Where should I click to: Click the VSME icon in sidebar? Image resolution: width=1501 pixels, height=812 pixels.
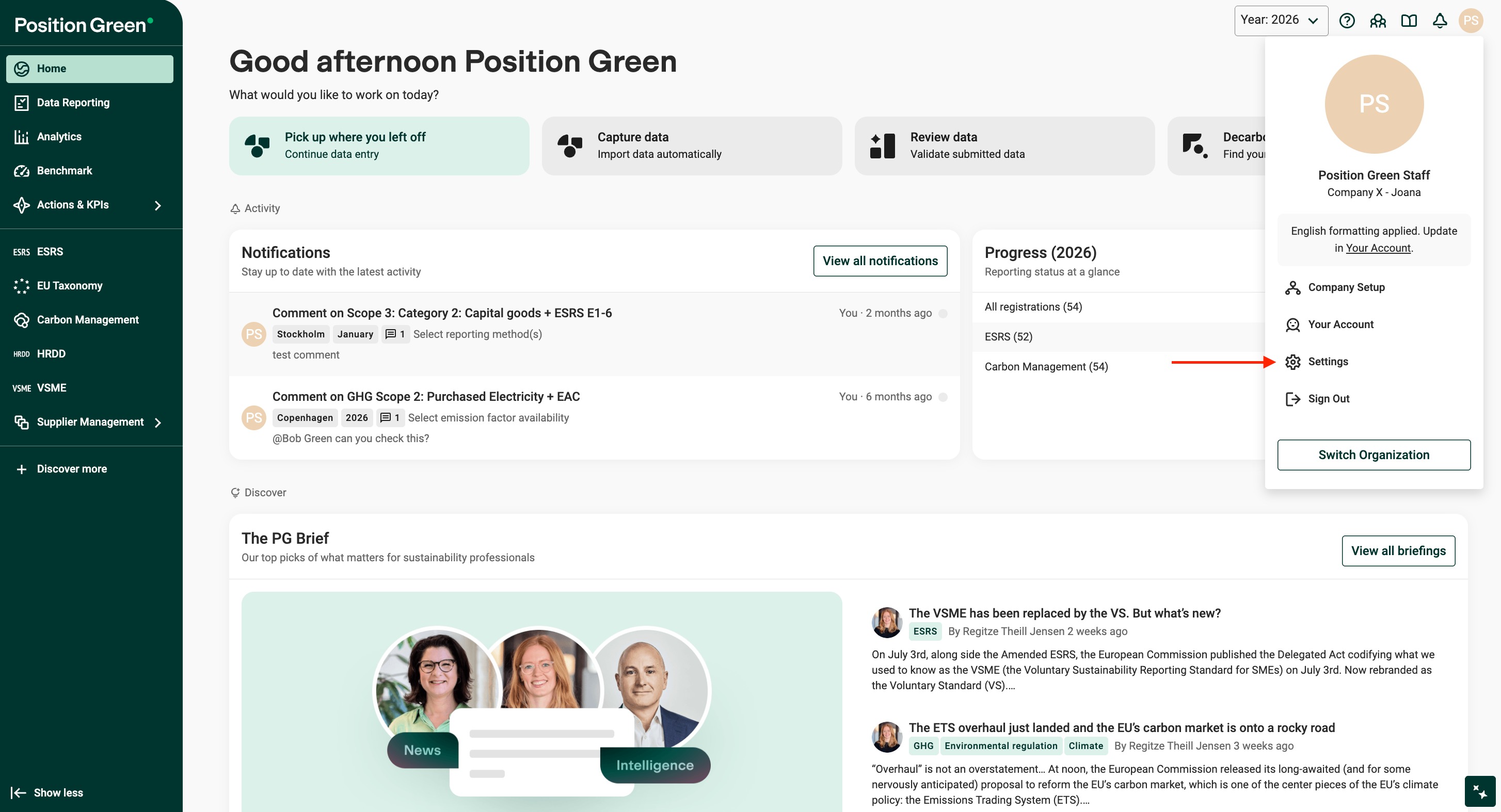point(22,388)
